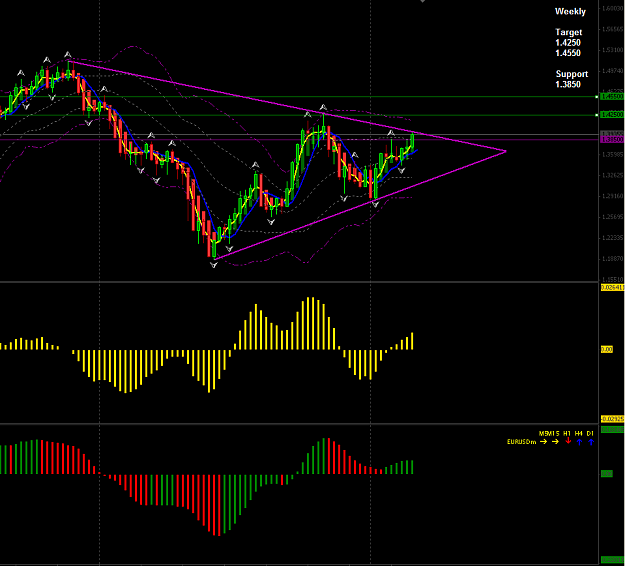Screen dimensions: 625x566
Task: Click the yellow 0.00 histogram level tag
Action: click(x=607, y=350)
